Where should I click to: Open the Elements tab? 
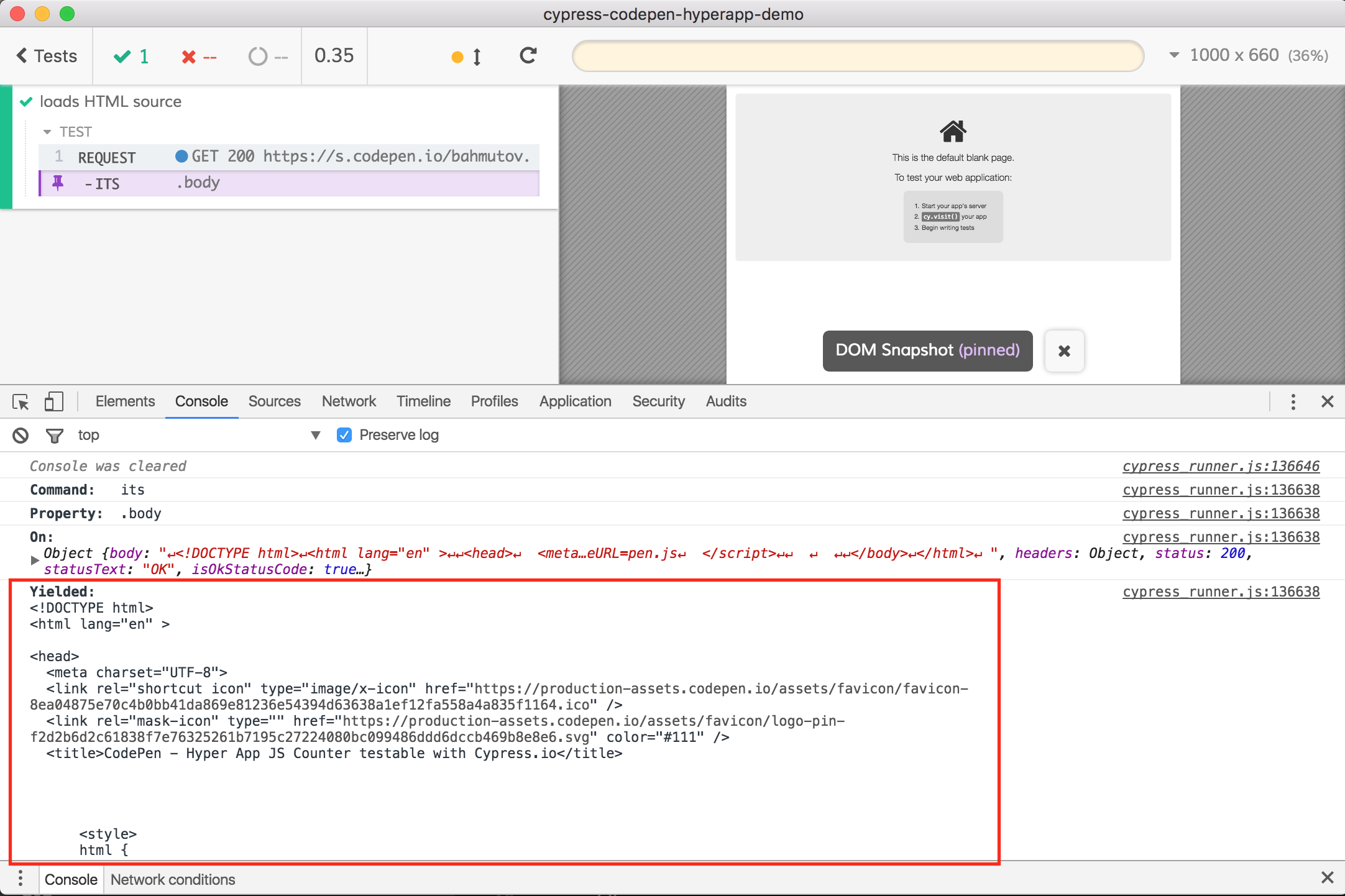click(125, 401)
